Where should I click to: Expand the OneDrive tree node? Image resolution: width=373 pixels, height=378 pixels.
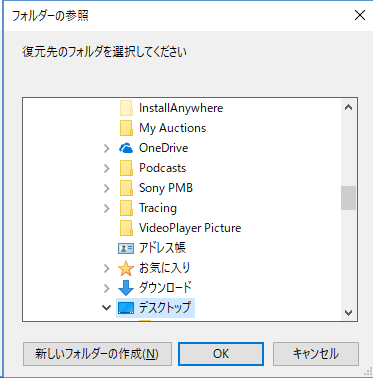click(106, 148)
